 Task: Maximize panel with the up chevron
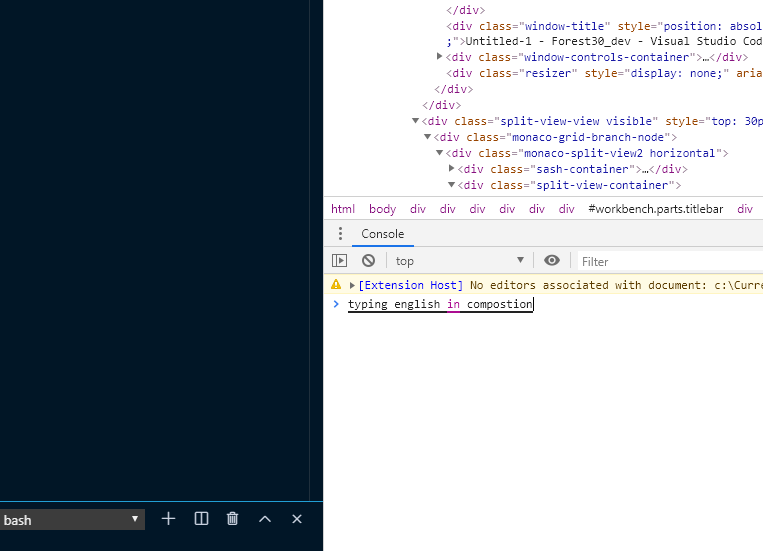[265, 519]
